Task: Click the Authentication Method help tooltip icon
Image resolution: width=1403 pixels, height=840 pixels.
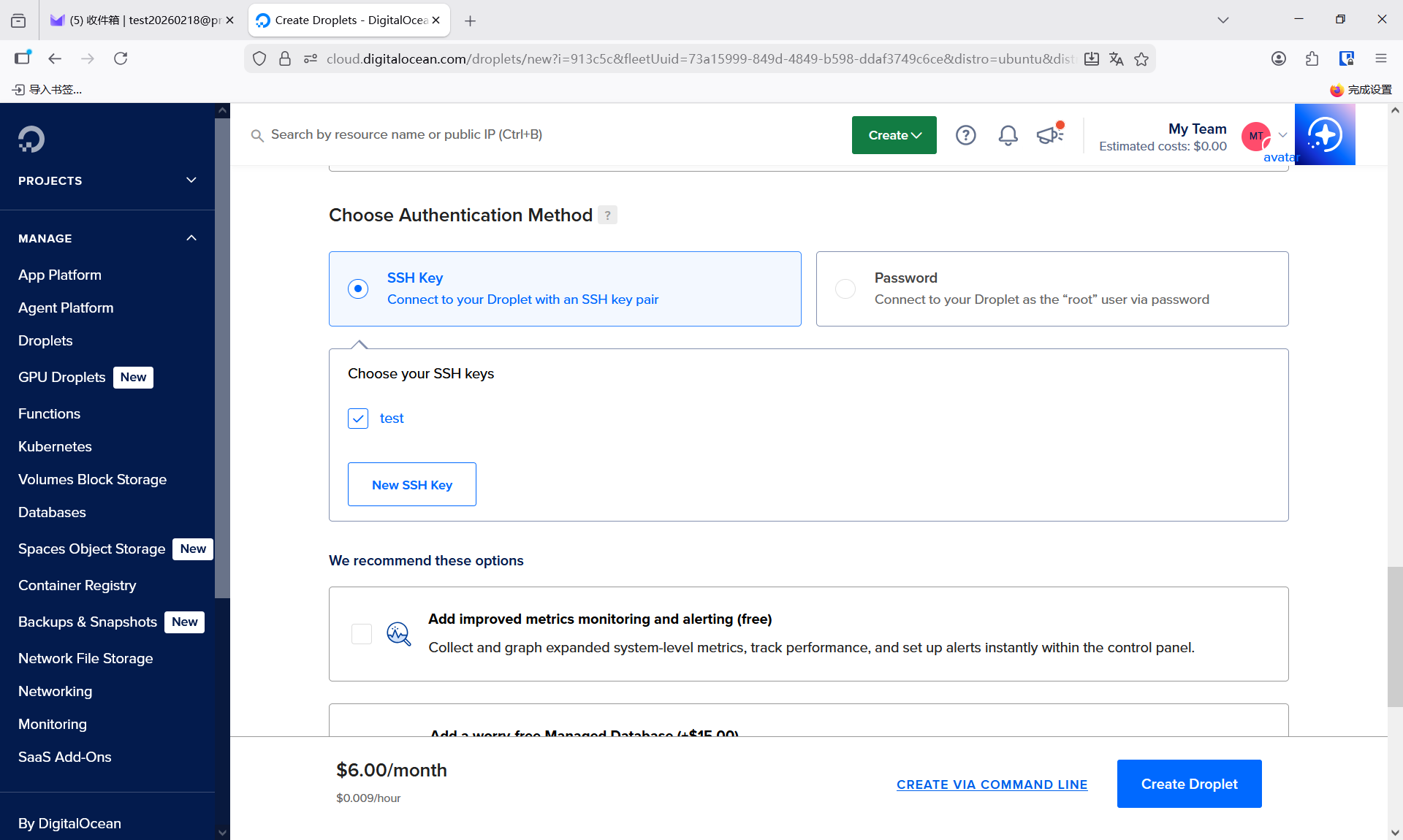Action: (607, 215)
